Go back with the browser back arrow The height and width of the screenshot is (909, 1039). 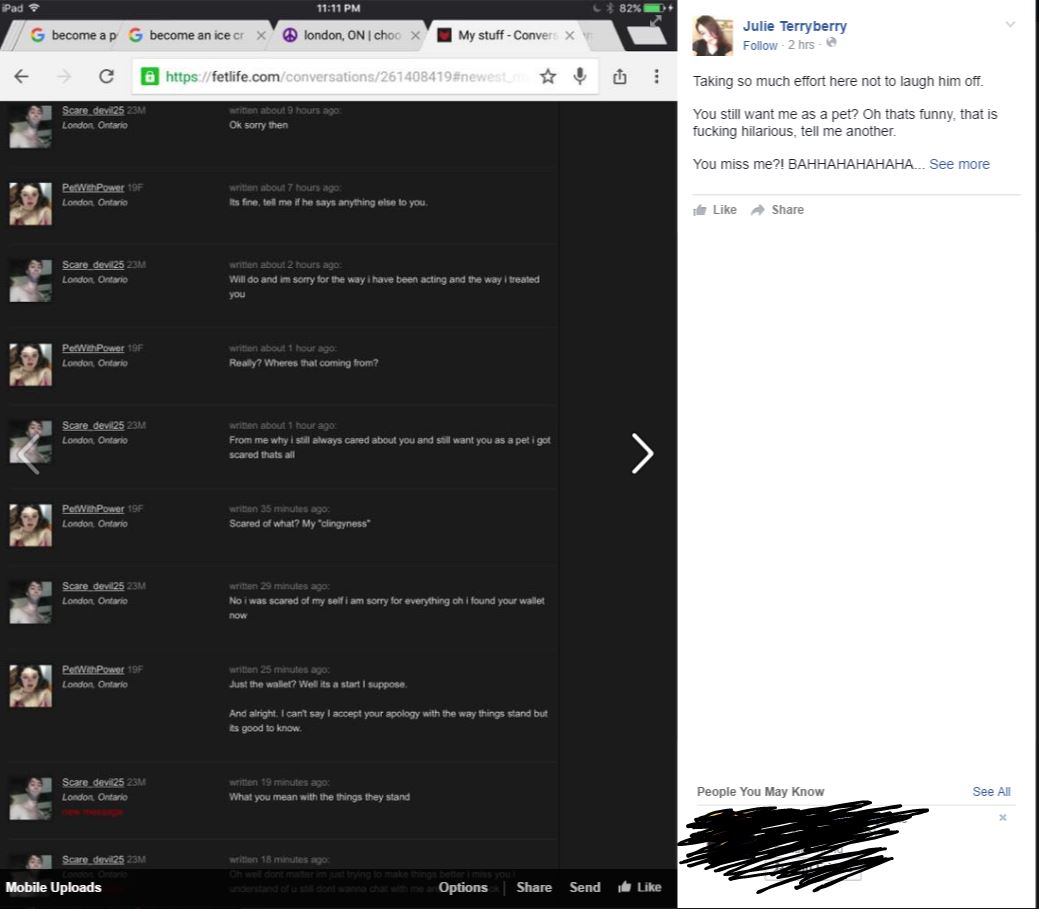pyautogui.click(x=21, y=76)
